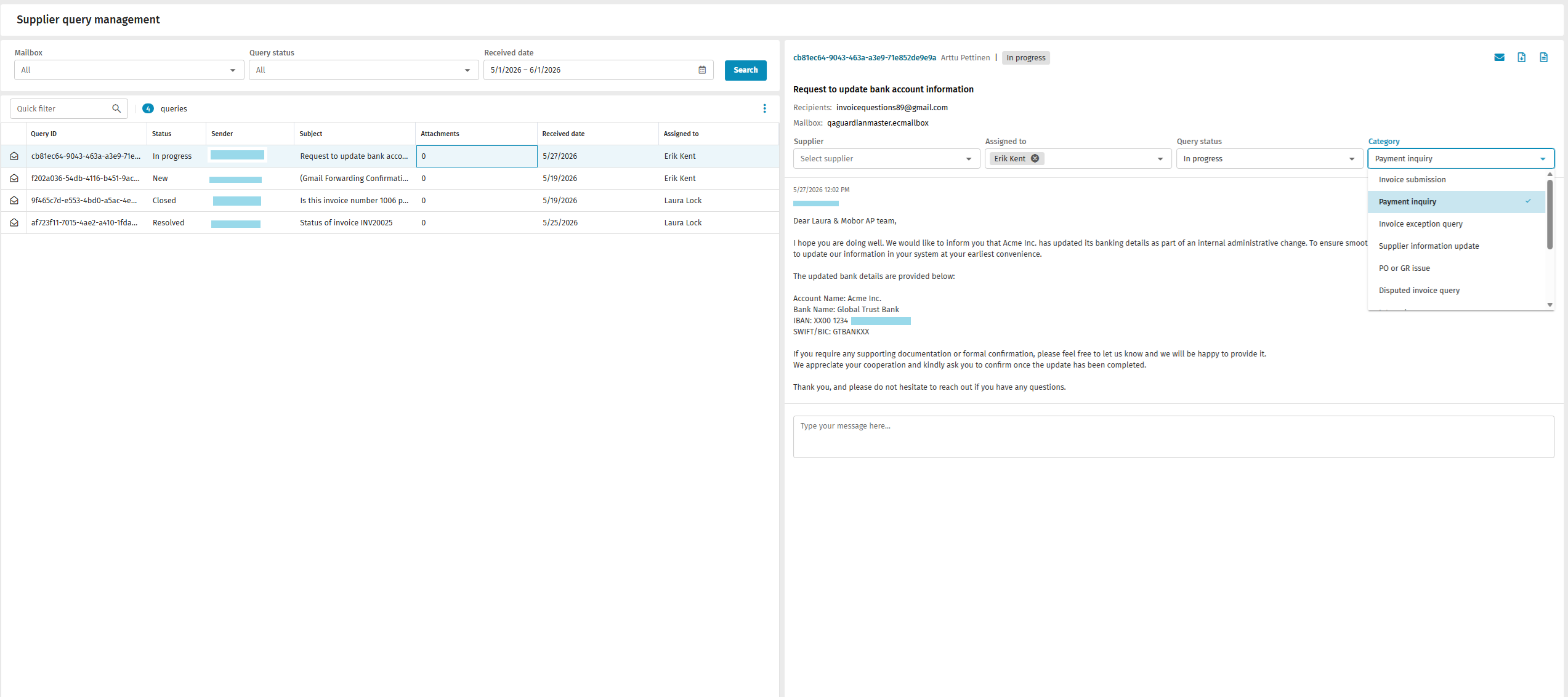Click recipient invoicequestions89@gmail.com
Image resolution: width=1568 pixels, height=697 pixels.
[892, 108]
